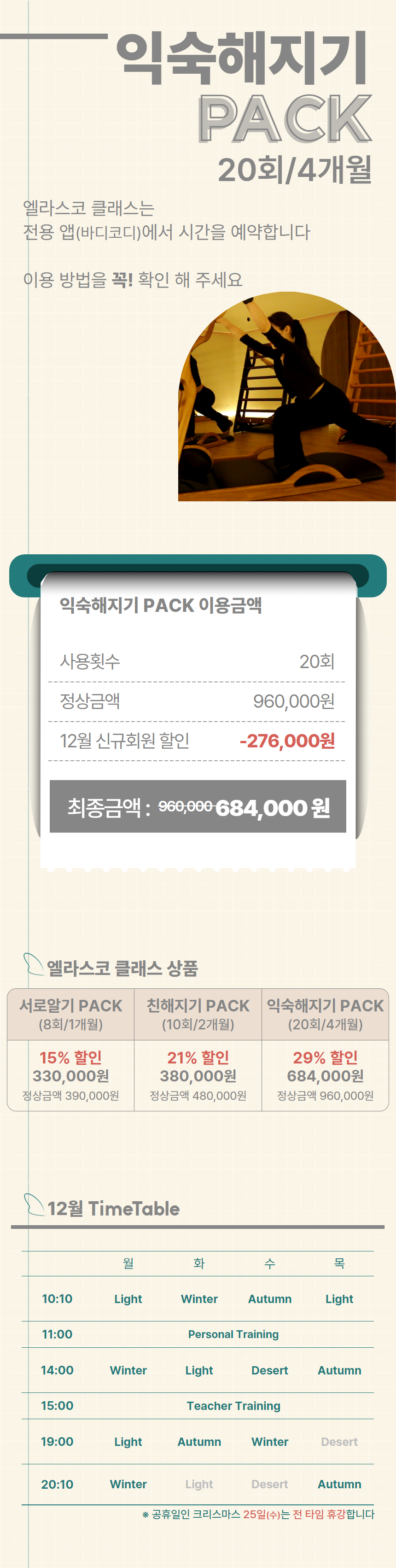Click the 월 day header in the timetable
Screen dimensions: 396x1568
(128, 1263)
